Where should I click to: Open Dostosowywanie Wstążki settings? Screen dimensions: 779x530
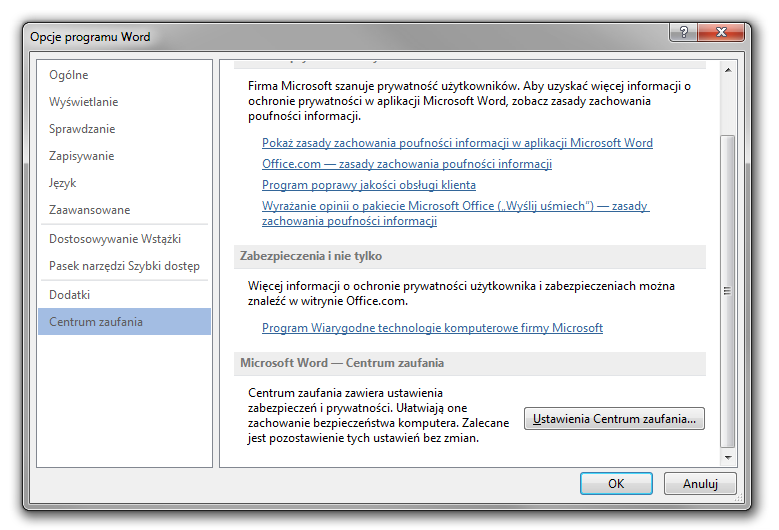pyautogui.click(x=124, y=239)
